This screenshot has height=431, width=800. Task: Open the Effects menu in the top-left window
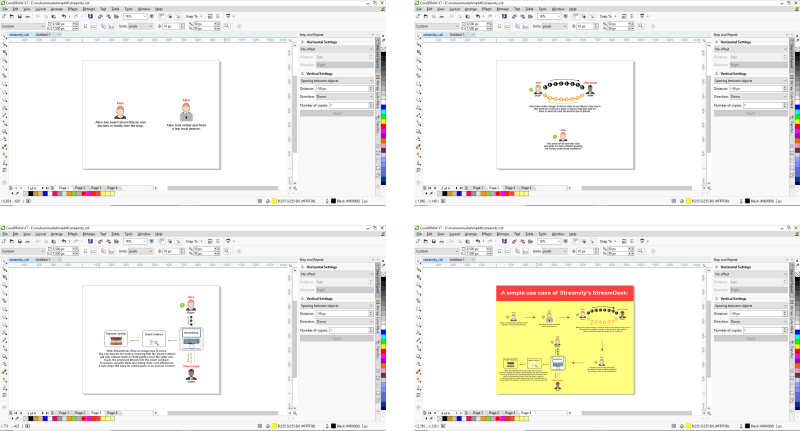pyautogui.click(x=72, y=9)
